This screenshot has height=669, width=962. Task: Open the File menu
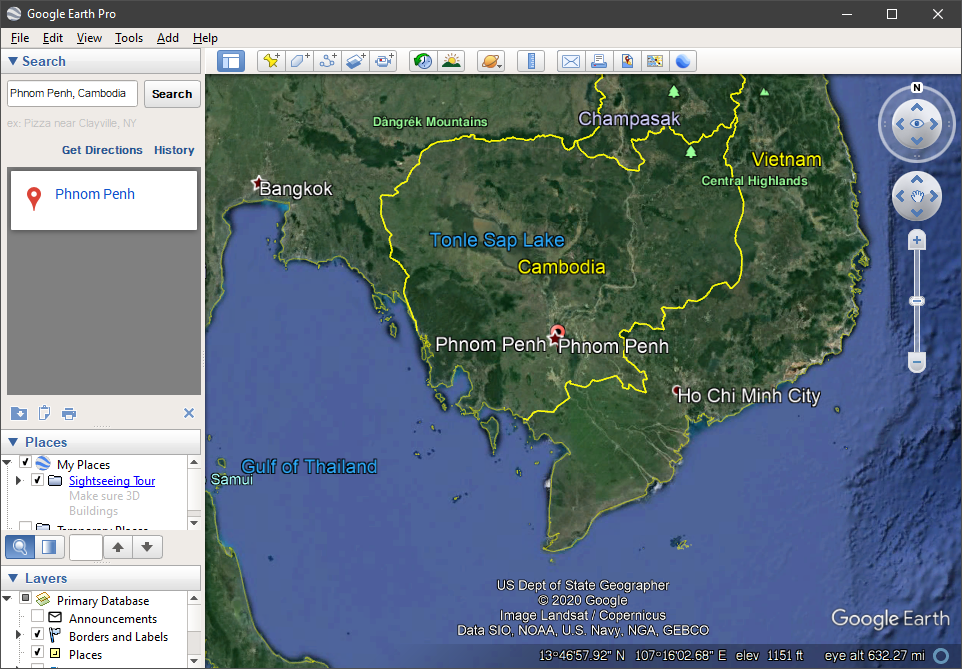[20, 38]
